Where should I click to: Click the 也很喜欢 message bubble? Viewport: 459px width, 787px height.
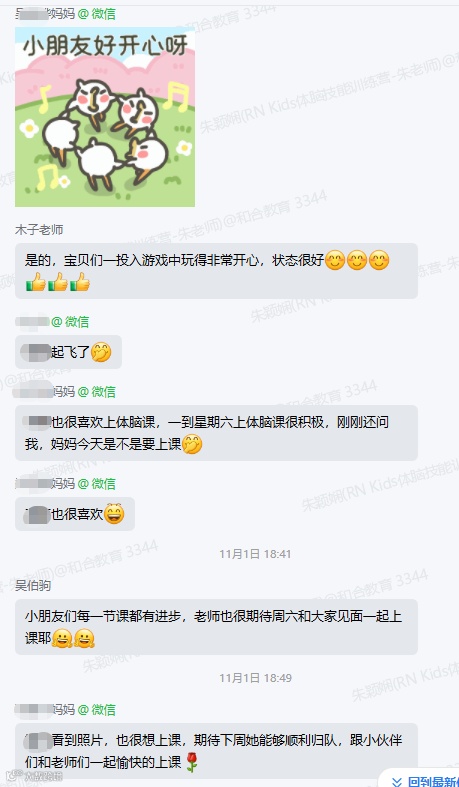(75, 514)
